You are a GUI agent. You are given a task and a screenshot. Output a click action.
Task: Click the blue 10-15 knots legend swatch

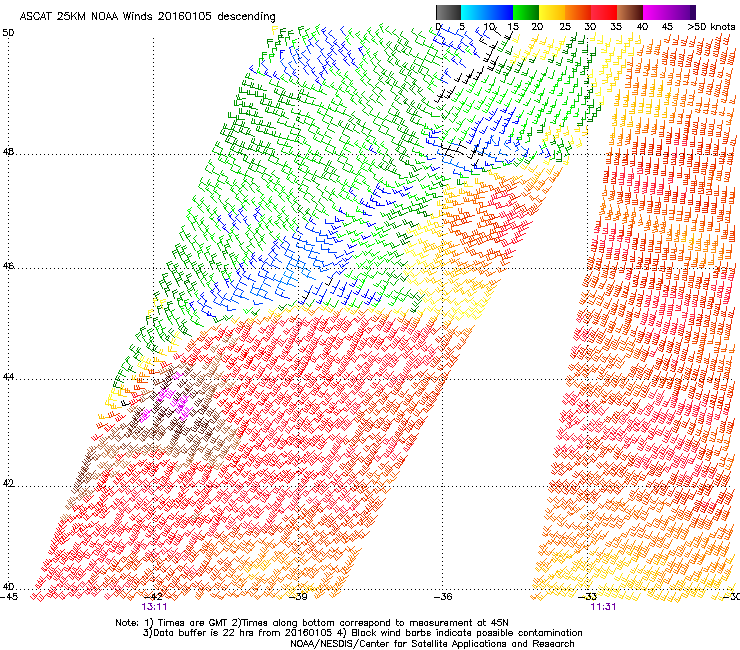[500, 12]
